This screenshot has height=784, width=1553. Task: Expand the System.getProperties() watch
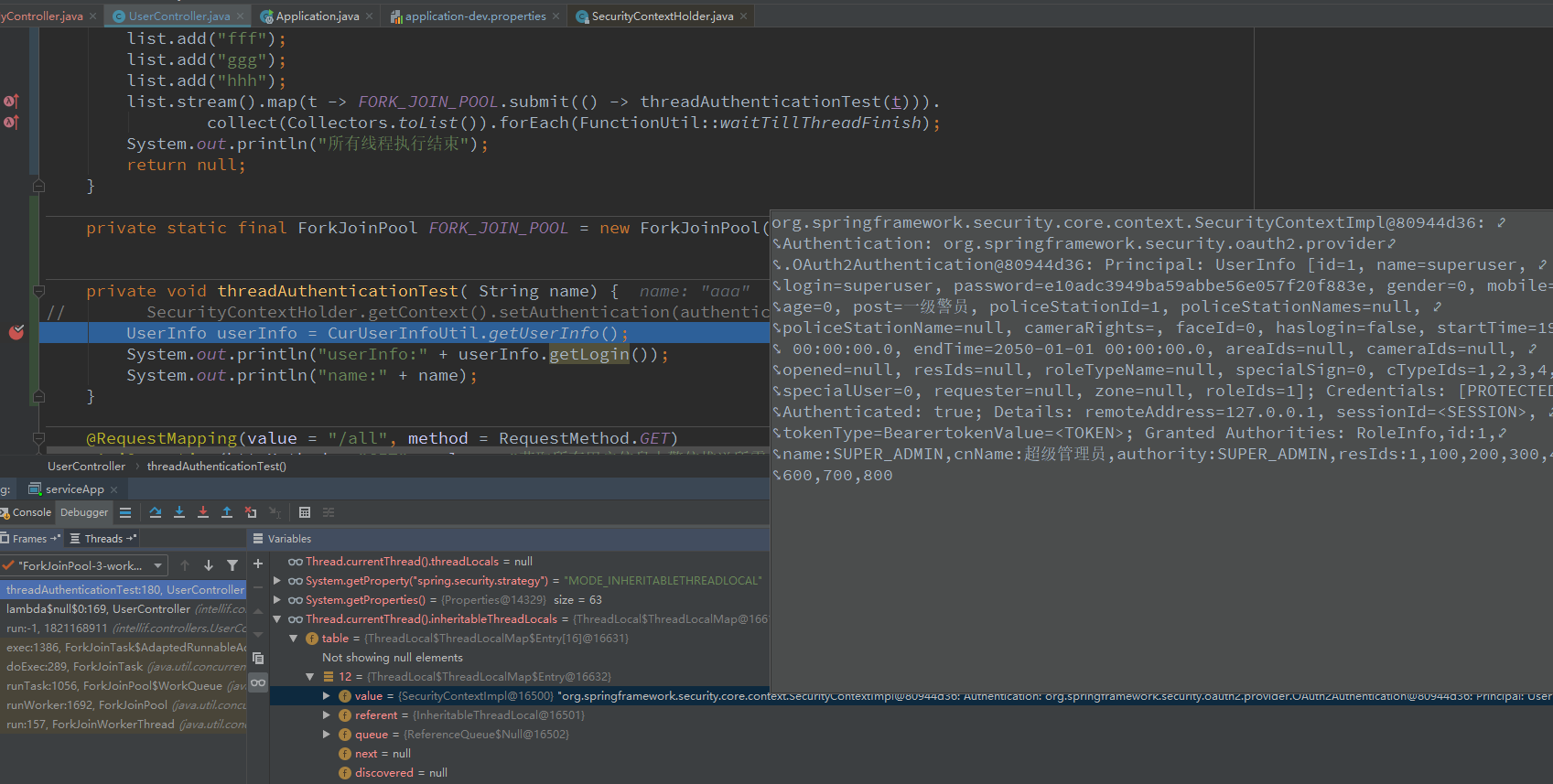click(277, 600)
